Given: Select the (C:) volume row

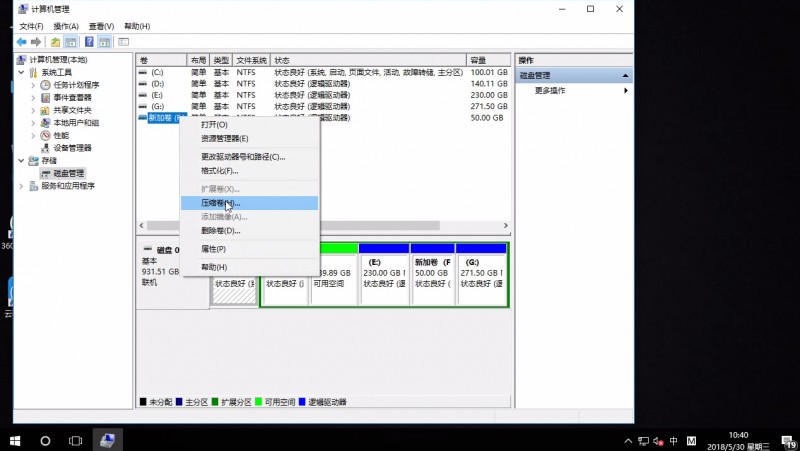Looking at the screenshot, I should click(x=323, y=72).
